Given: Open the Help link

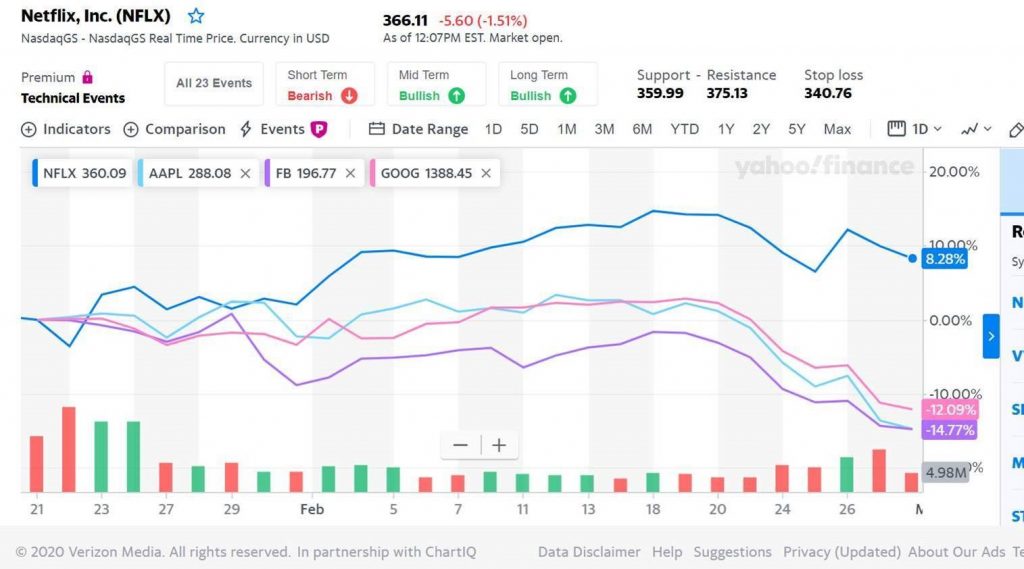Looking at the screenshot, I should 667,552.
